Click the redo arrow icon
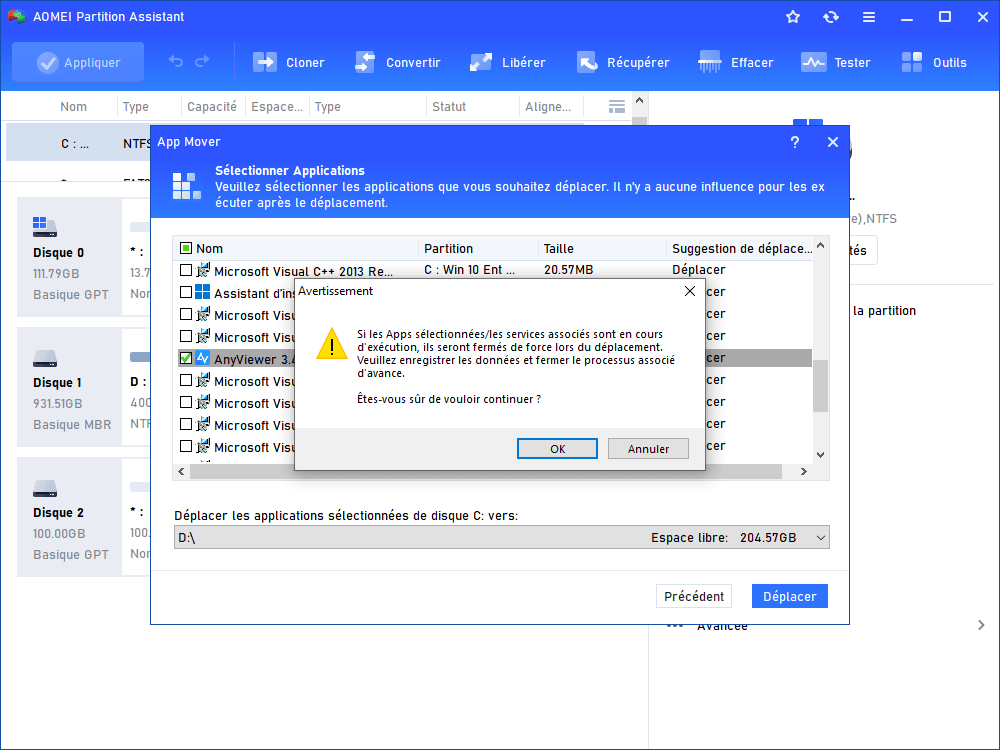 [202, 62]
